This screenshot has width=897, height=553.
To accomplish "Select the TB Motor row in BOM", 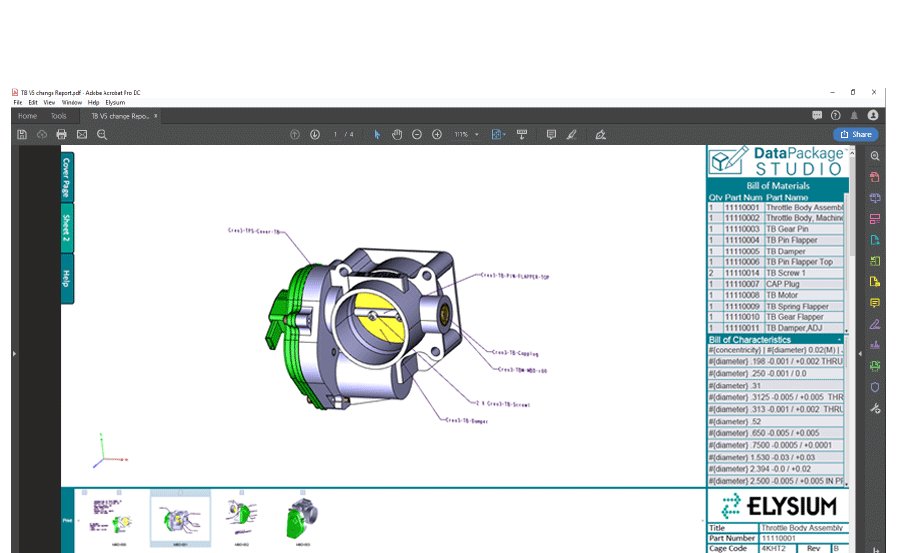I will point(776,295).
